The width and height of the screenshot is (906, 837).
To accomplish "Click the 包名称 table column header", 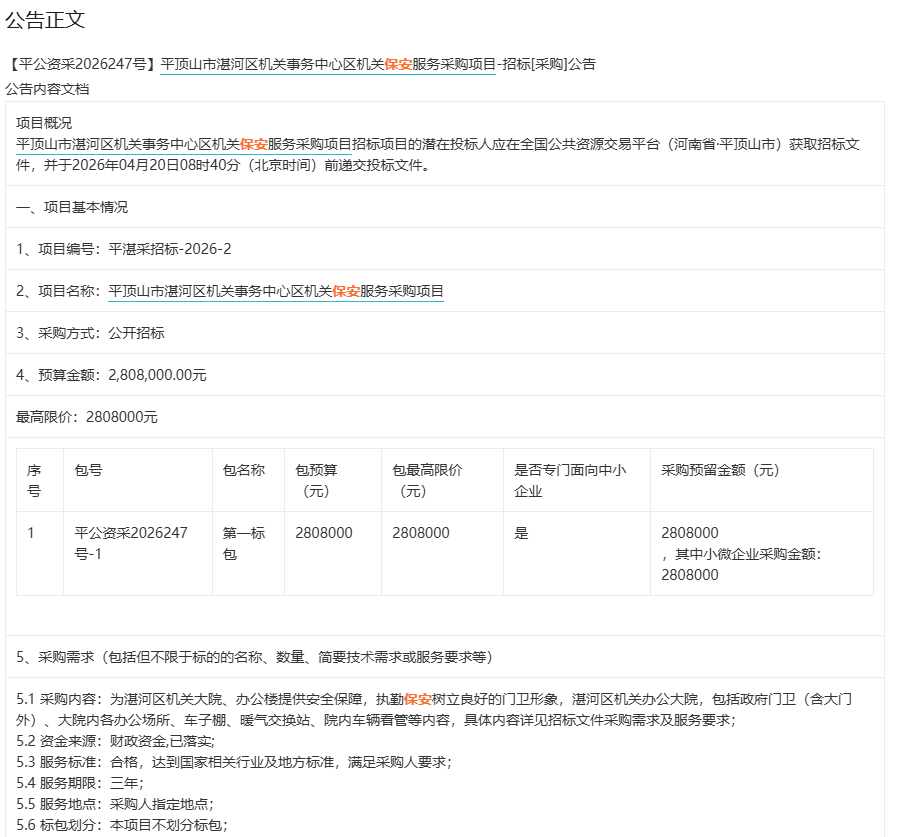I will 243,470.
